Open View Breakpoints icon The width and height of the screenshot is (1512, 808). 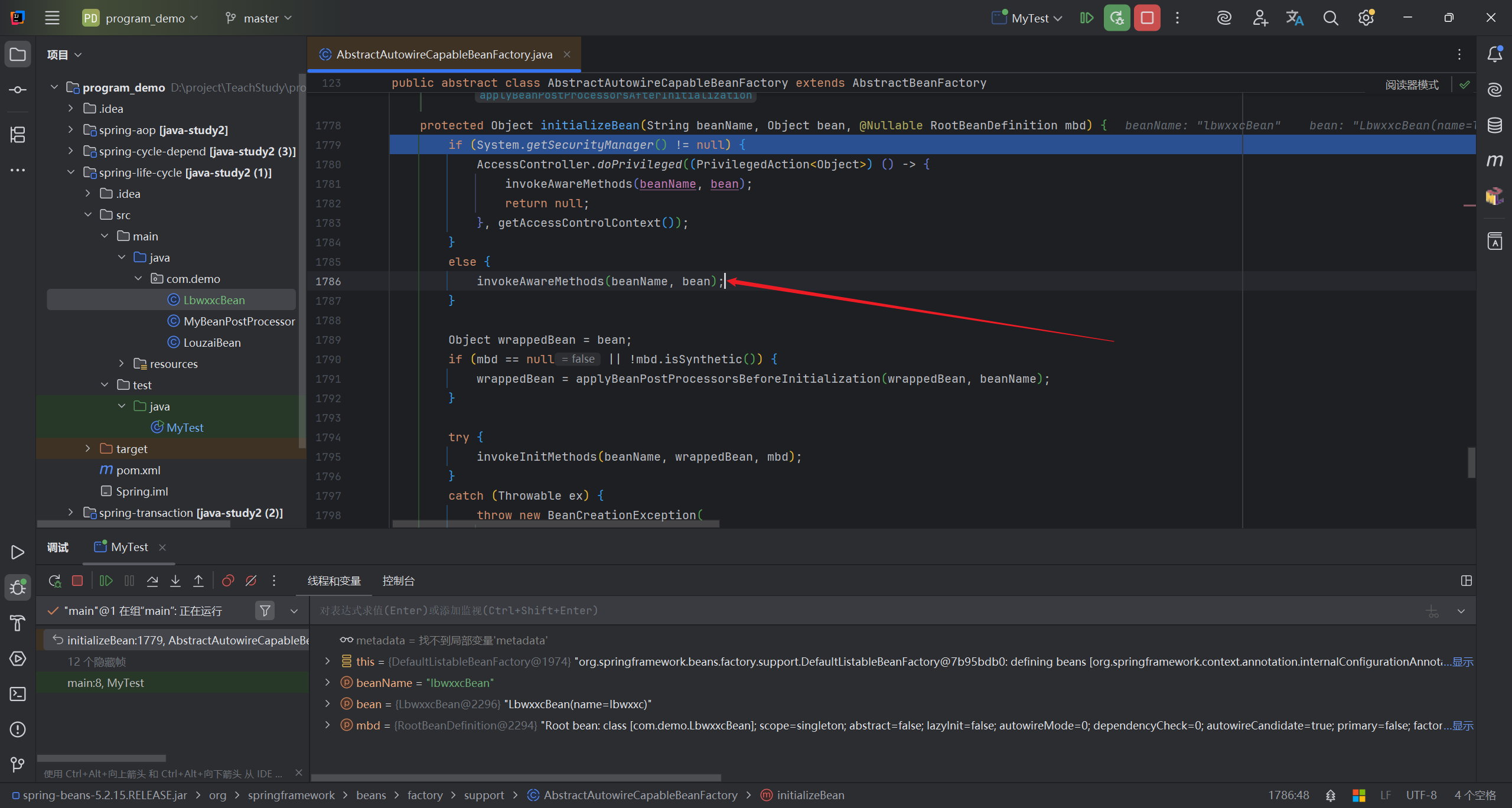coord(228,581)
